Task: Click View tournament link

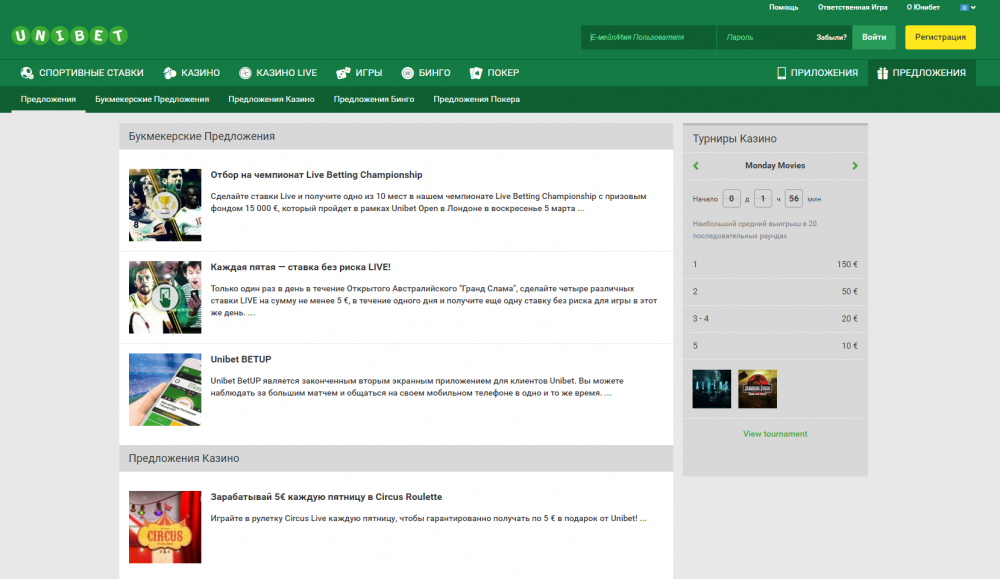Action: pos(775,434)
